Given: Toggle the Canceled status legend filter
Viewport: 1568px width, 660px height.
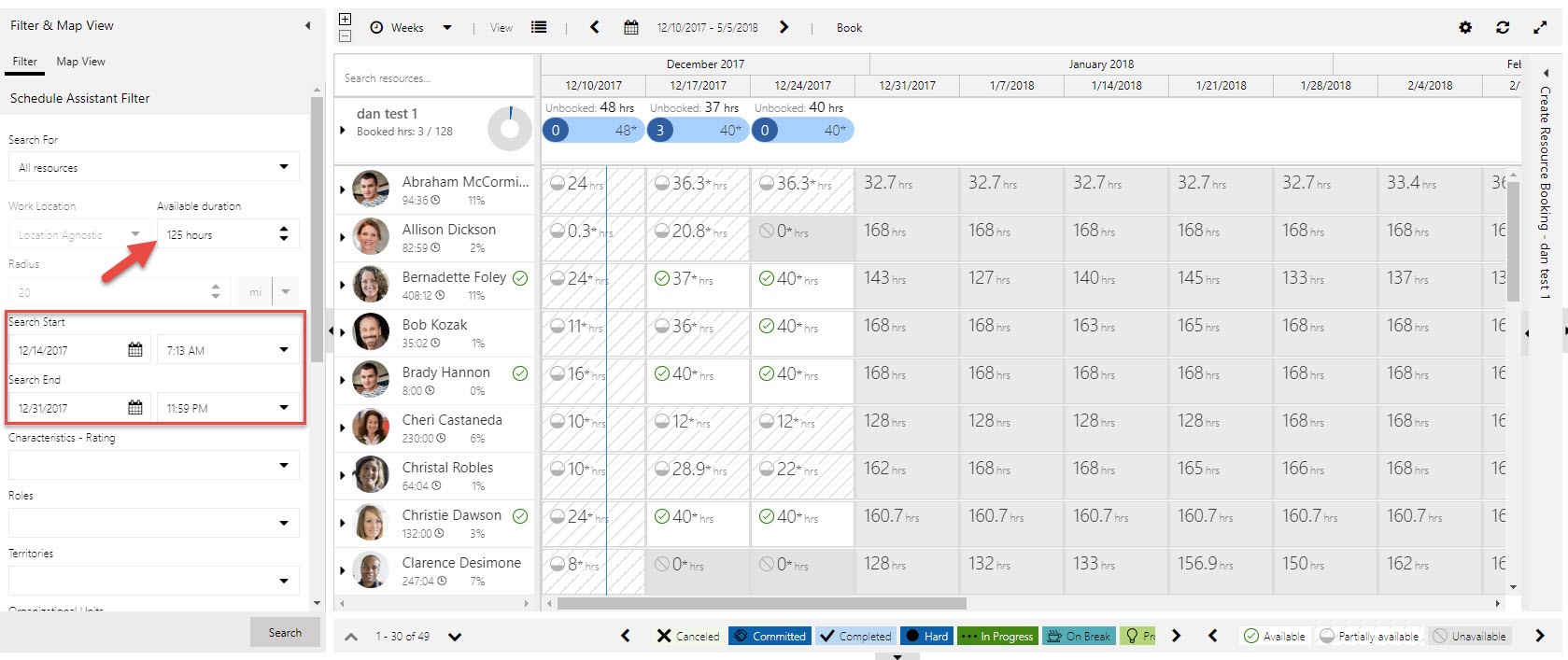Looking at the screenshot, I should pos(688,636).
